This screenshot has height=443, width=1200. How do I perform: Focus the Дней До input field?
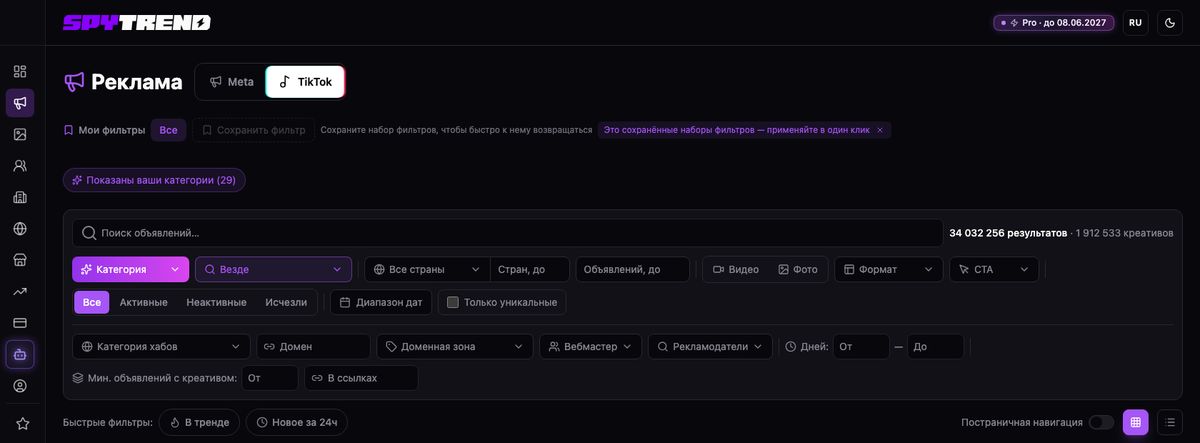tap(936, 347)
